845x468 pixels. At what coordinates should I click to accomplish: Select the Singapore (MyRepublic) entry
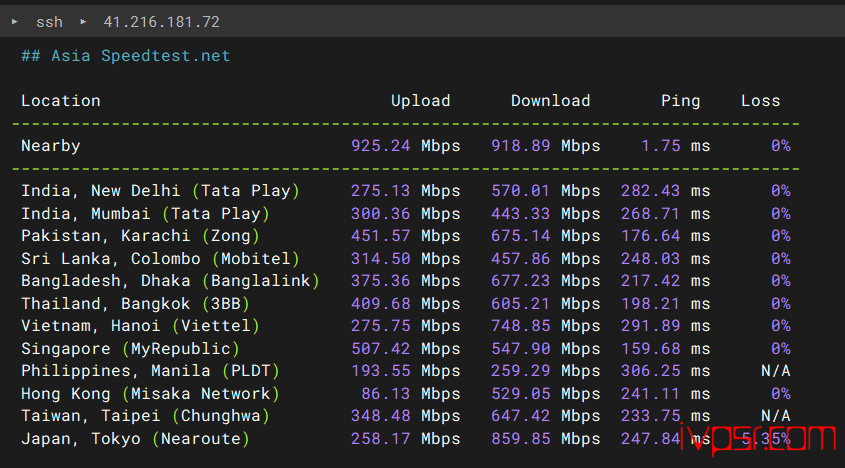coord(130,349)
